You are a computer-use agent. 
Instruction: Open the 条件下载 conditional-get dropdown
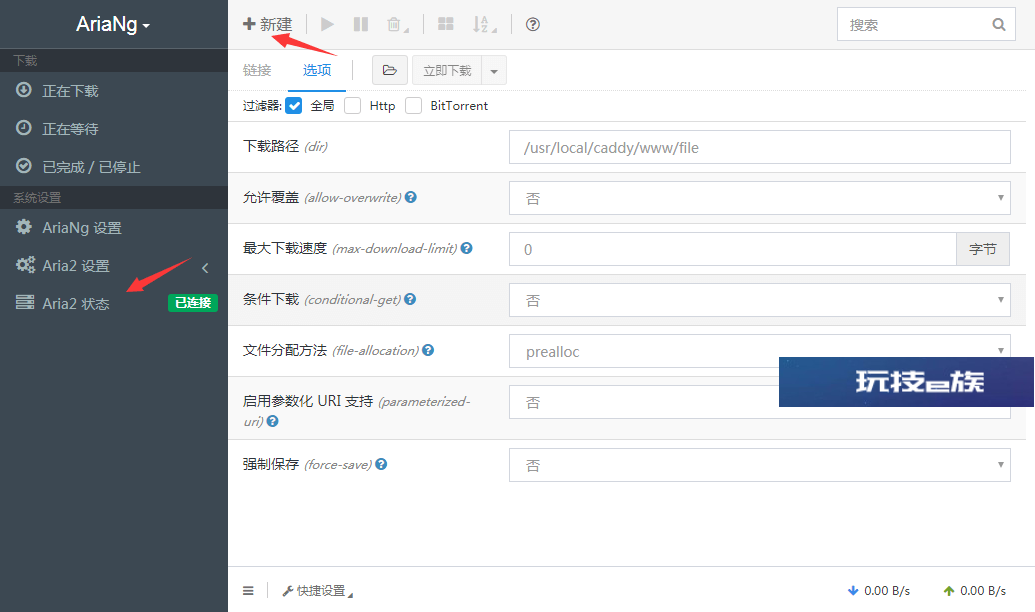tap(759, 300)
